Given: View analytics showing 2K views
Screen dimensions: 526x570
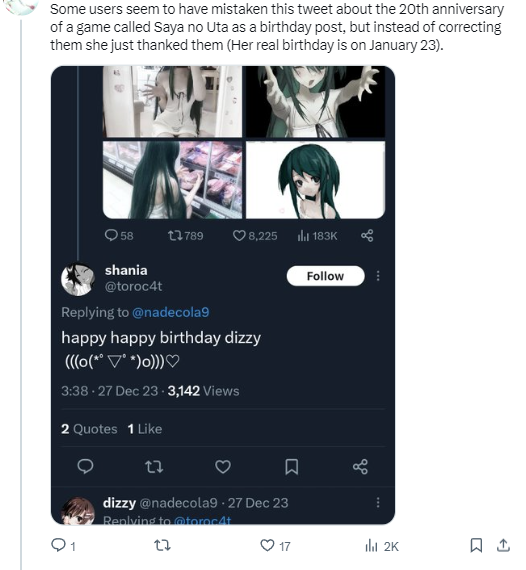Looking at the screenshot, I should point(382,546).
